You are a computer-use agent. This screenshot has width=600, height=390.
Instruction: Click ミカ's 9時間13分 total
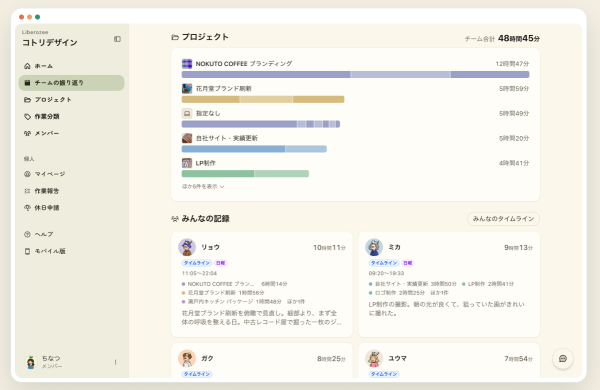pos(518,248)
